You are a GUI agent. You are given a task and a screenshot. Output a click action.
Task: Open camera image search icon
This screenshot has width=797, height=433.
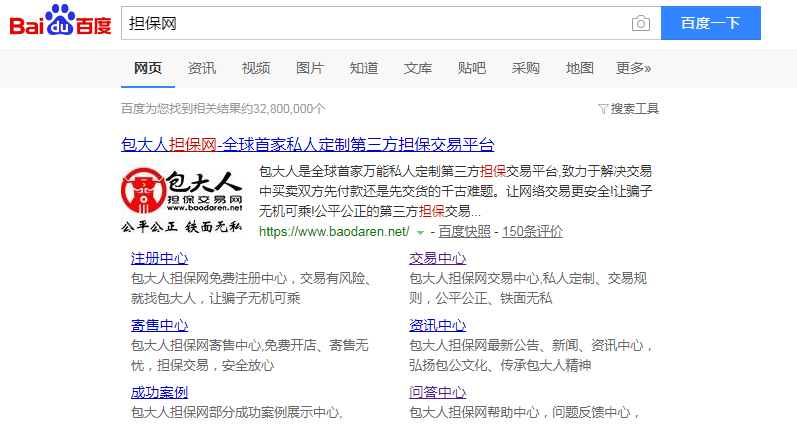(640, 23)
